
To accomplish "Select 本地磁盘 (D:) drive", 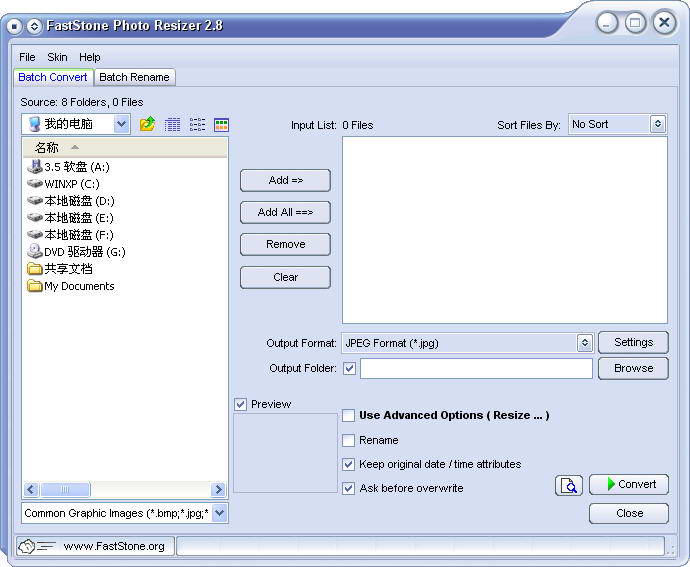I will 71,201.
